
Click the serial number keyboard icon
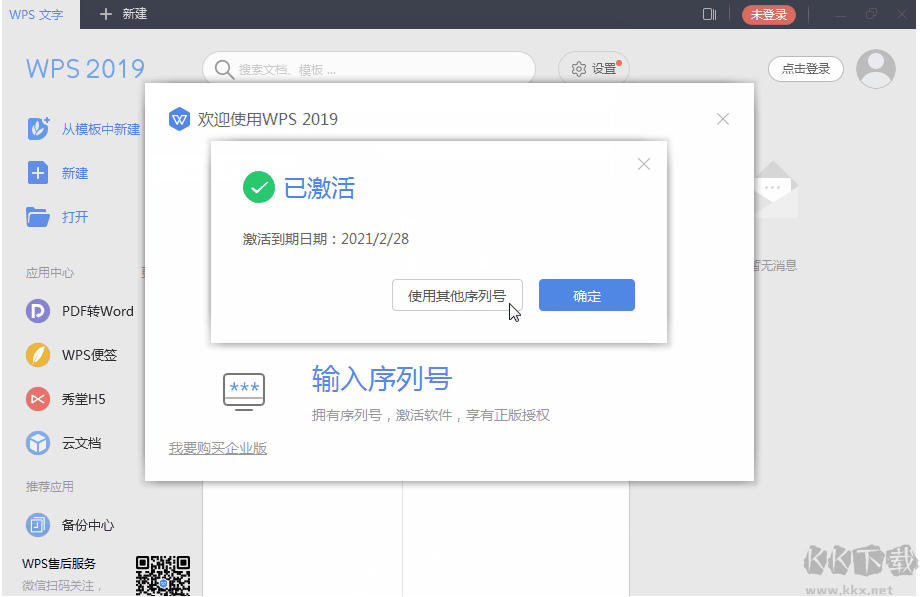coord(243,391)
